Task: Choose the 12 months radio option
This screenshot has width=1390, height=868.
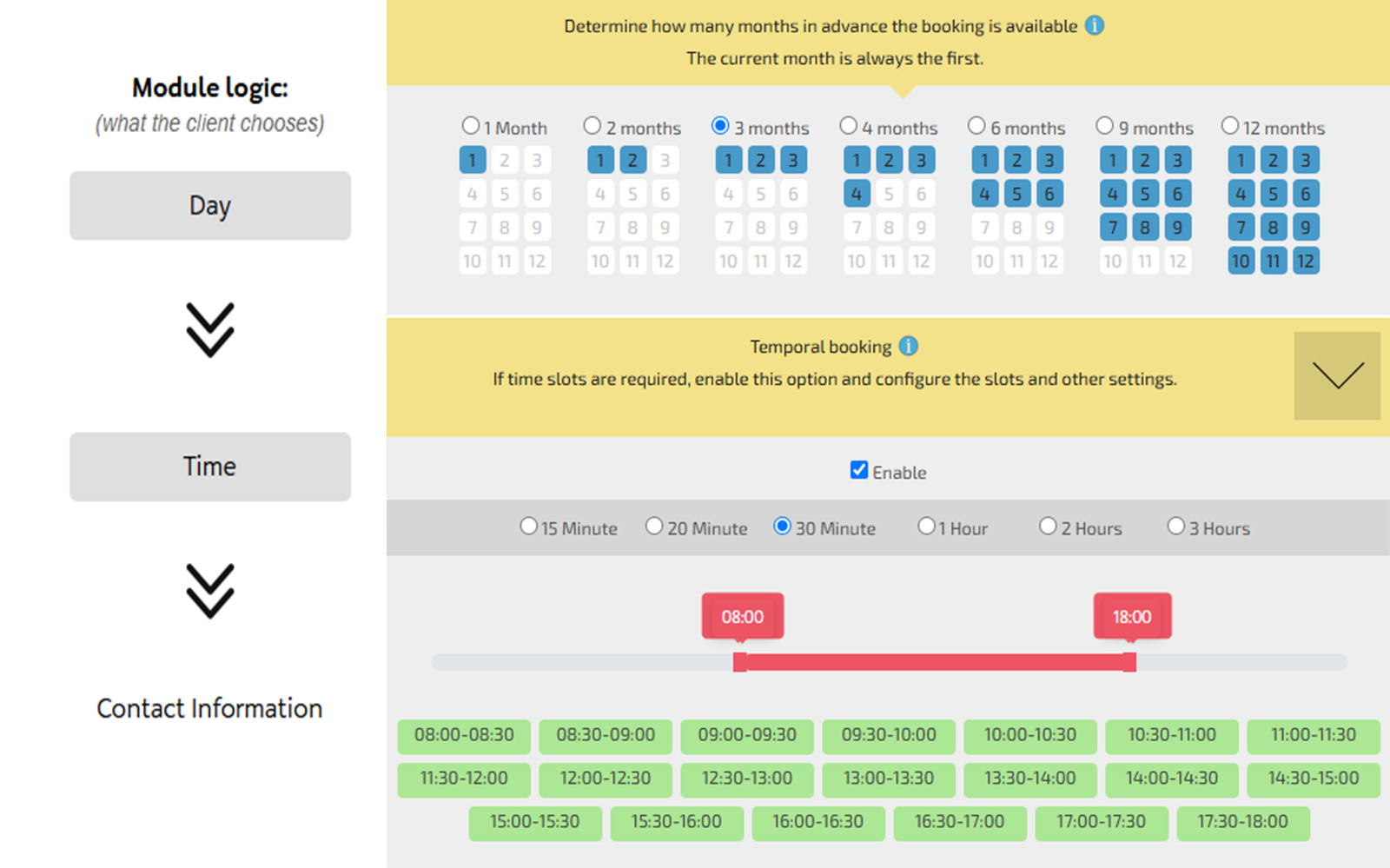Action: point(1230,126)
